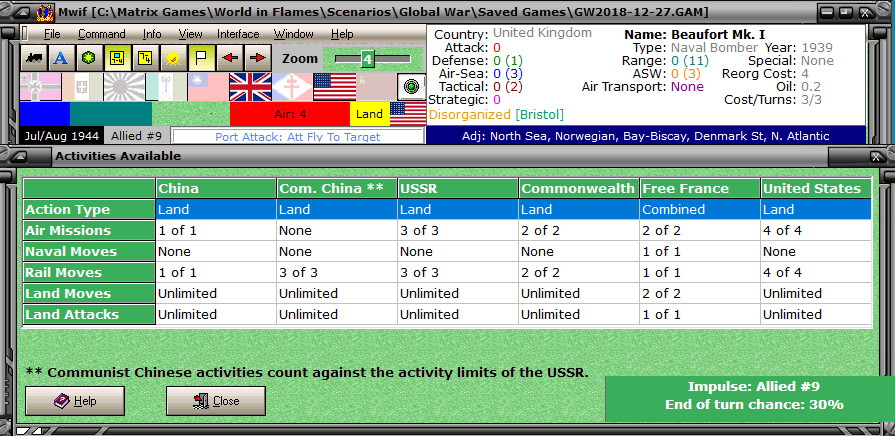Select the Land Attacks row label

[89, 314]
